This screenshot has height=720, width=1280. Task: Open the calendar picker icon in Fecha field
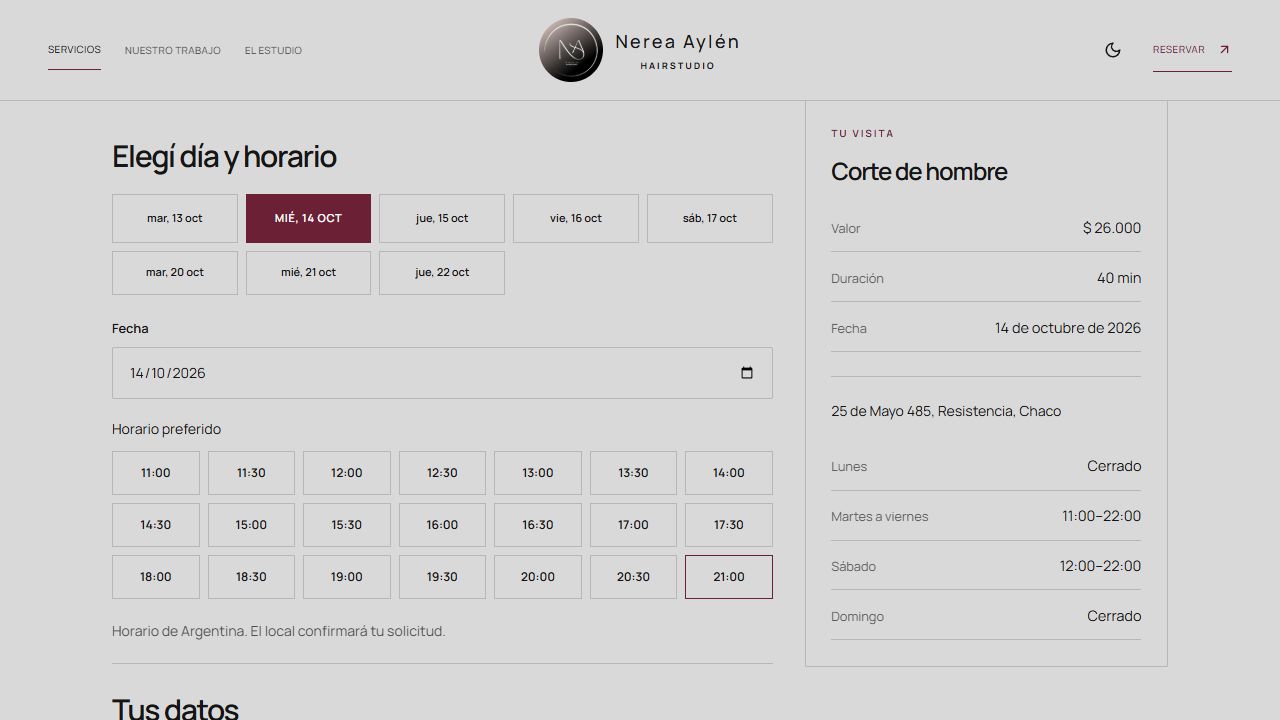(x=747, y=373)
